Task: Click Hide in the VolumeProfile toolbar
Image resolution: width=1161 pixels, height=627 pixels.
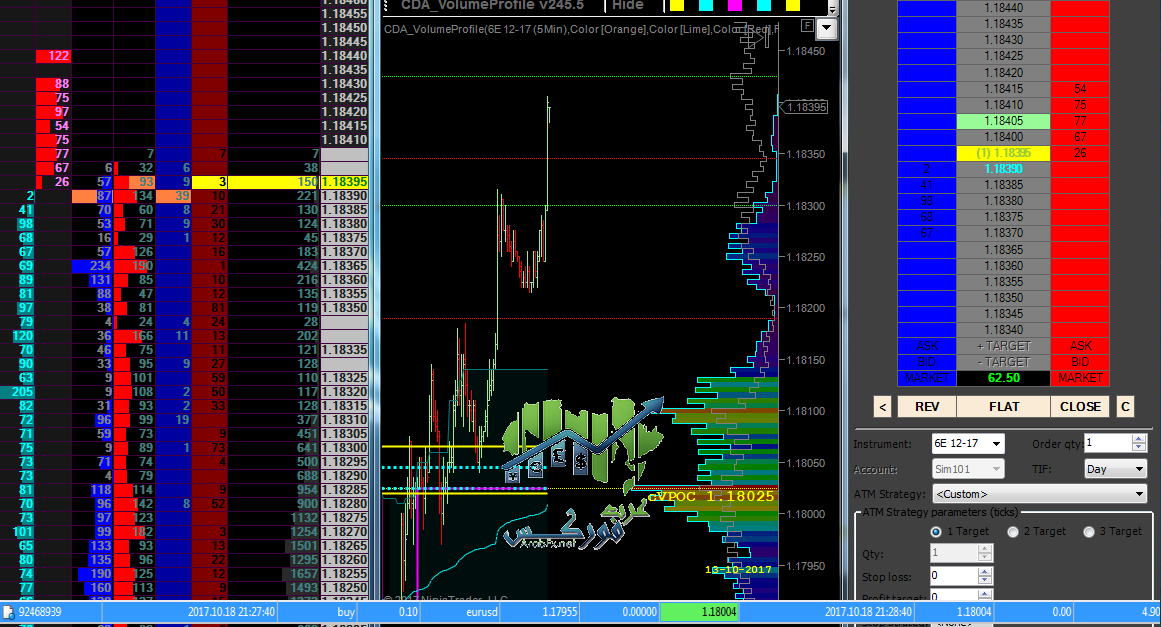Action: pyautogui.click(x=627, y=6)
